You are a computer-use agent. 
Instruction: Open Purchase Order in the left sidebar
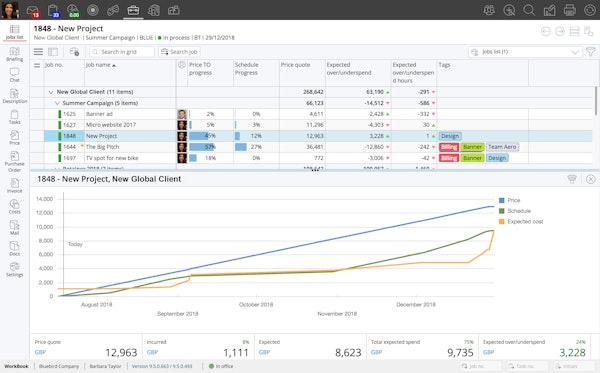[15, 162]
